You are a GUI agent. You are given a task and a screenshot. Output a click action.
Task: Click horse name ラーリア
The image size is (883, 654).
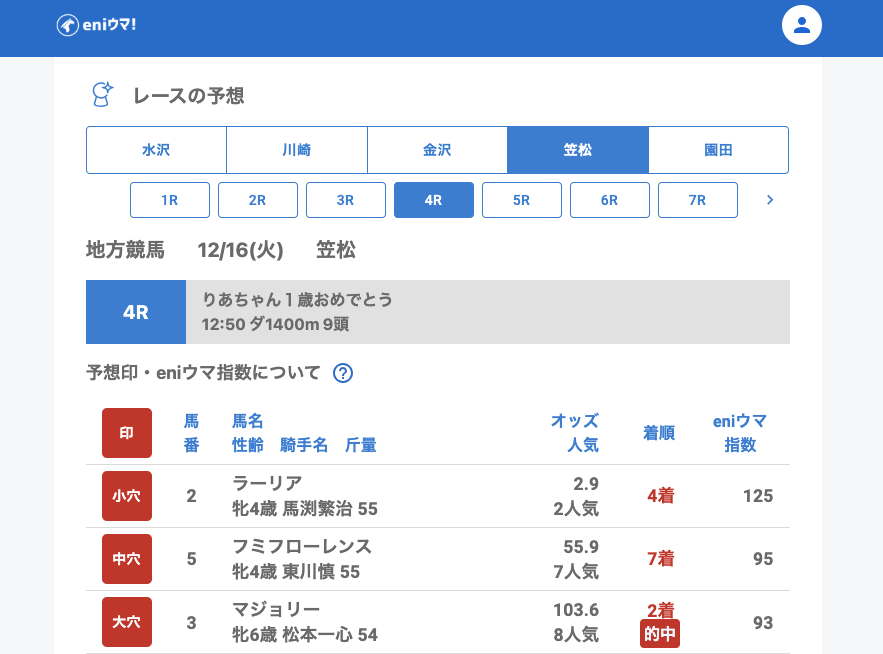click(267, 483)
